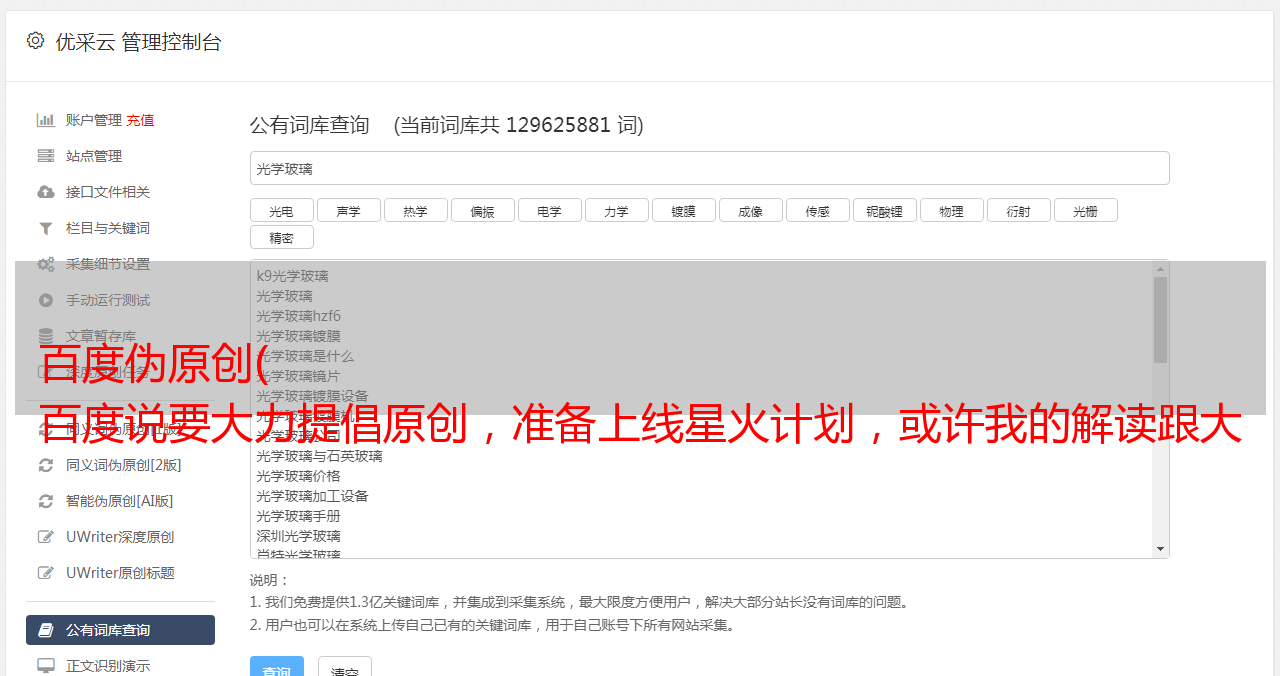
Task: Click the 公有词库查询 page heading
Action: pos(310,125)
